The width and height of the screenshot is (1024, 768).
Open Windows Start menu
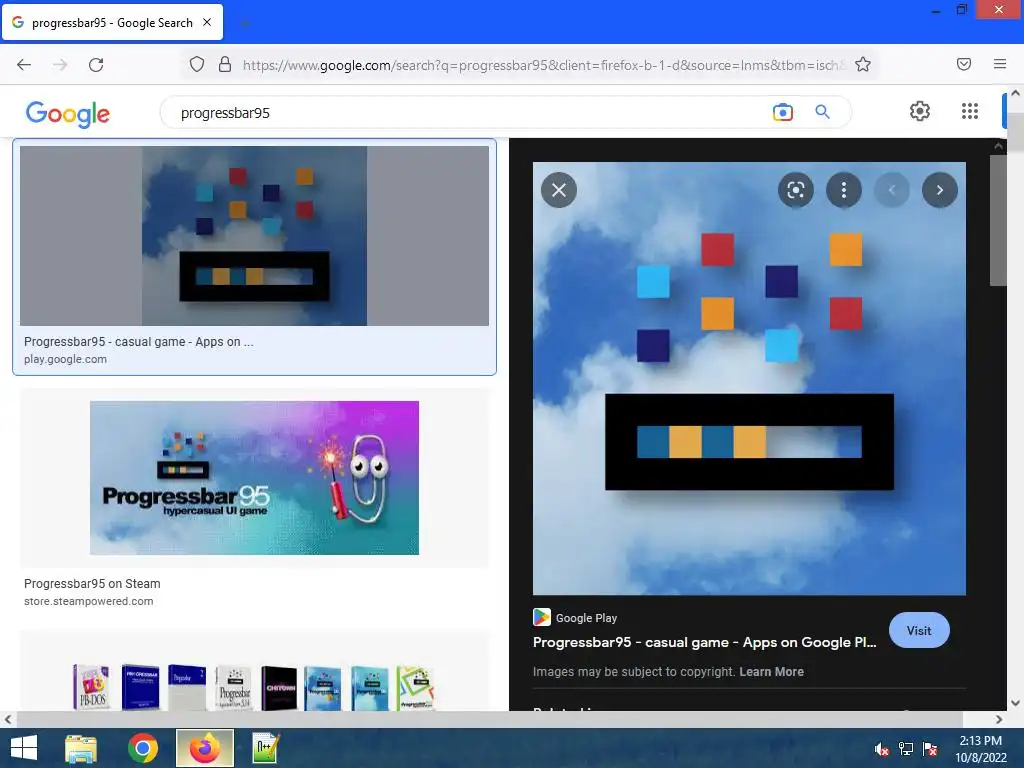tap(24, 748)
